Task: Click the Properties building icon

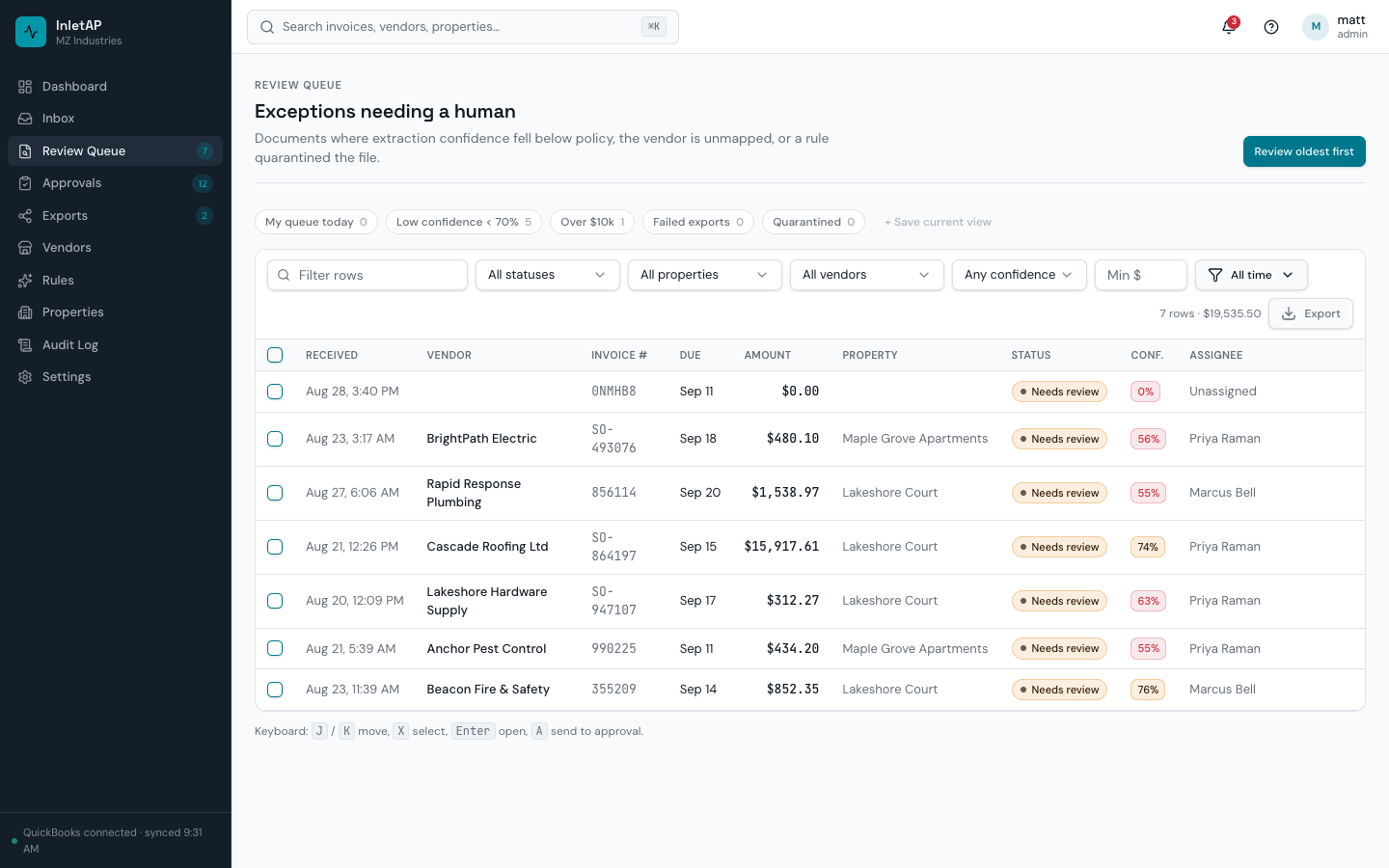Action: click(x=25, y=312)
